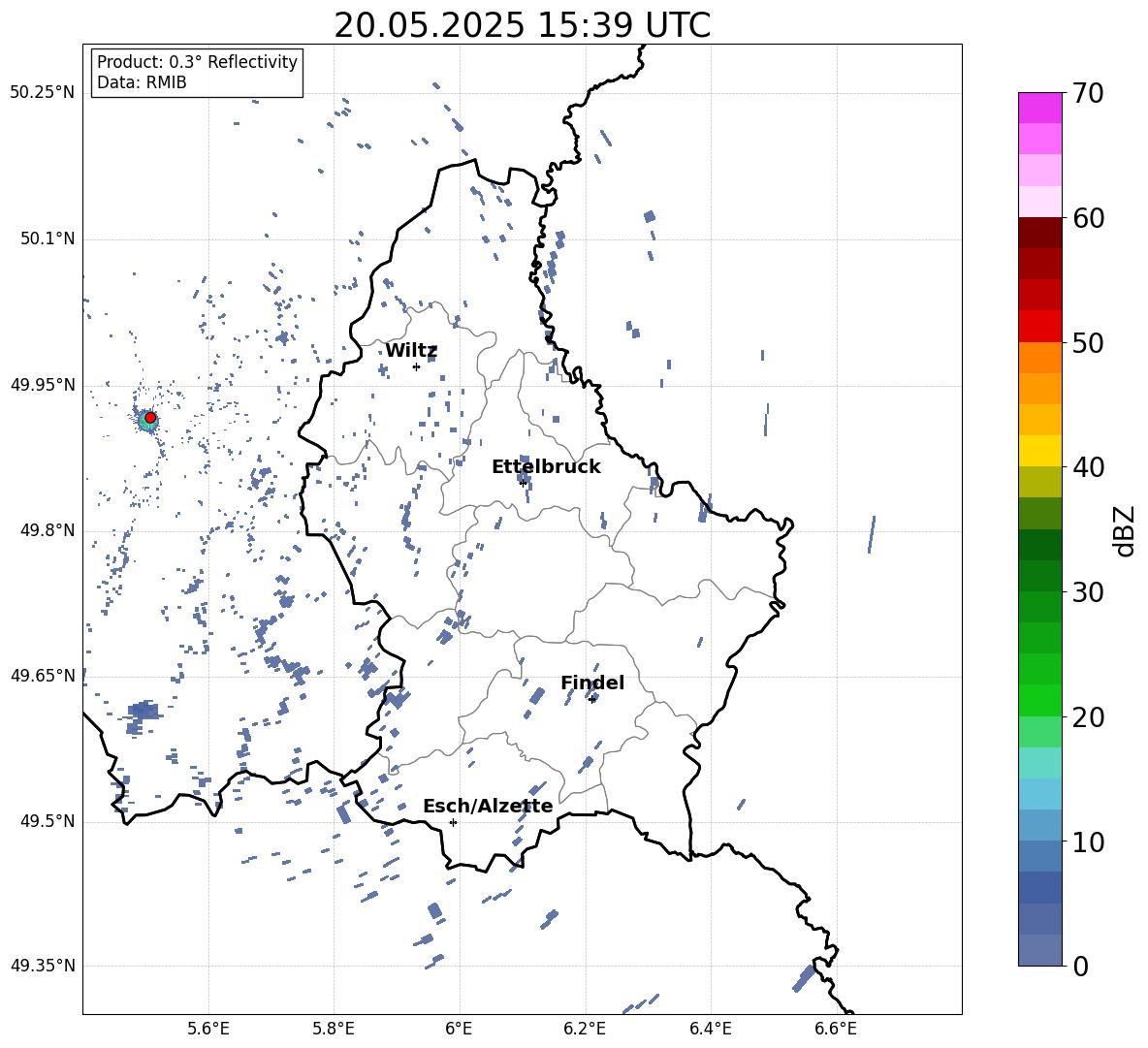
Task: Click the Findel station cross marker
Action: click(592, 700)
